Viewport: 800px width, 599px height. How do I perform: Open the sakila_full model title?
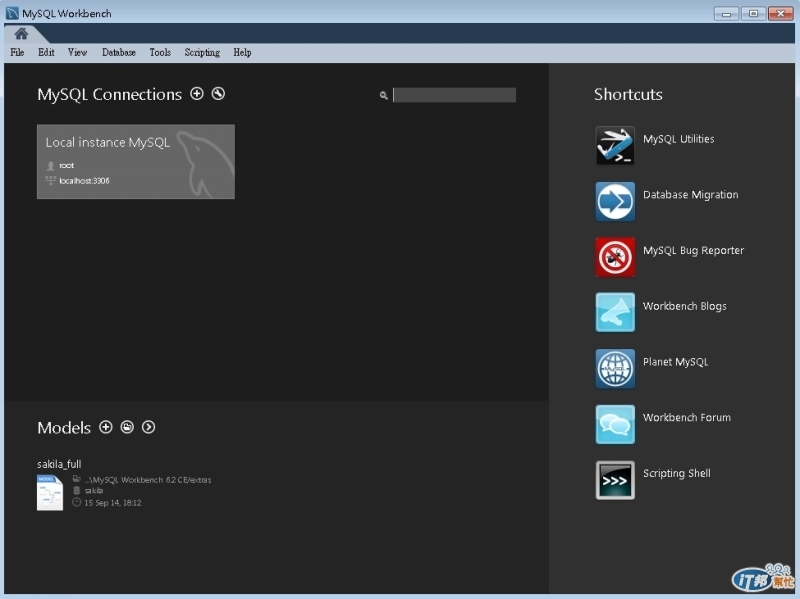tap(59, 464)
